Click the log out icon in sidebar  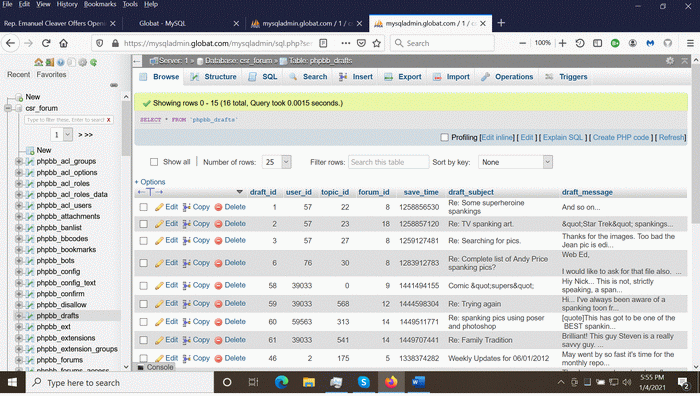(x=50, y=62)
